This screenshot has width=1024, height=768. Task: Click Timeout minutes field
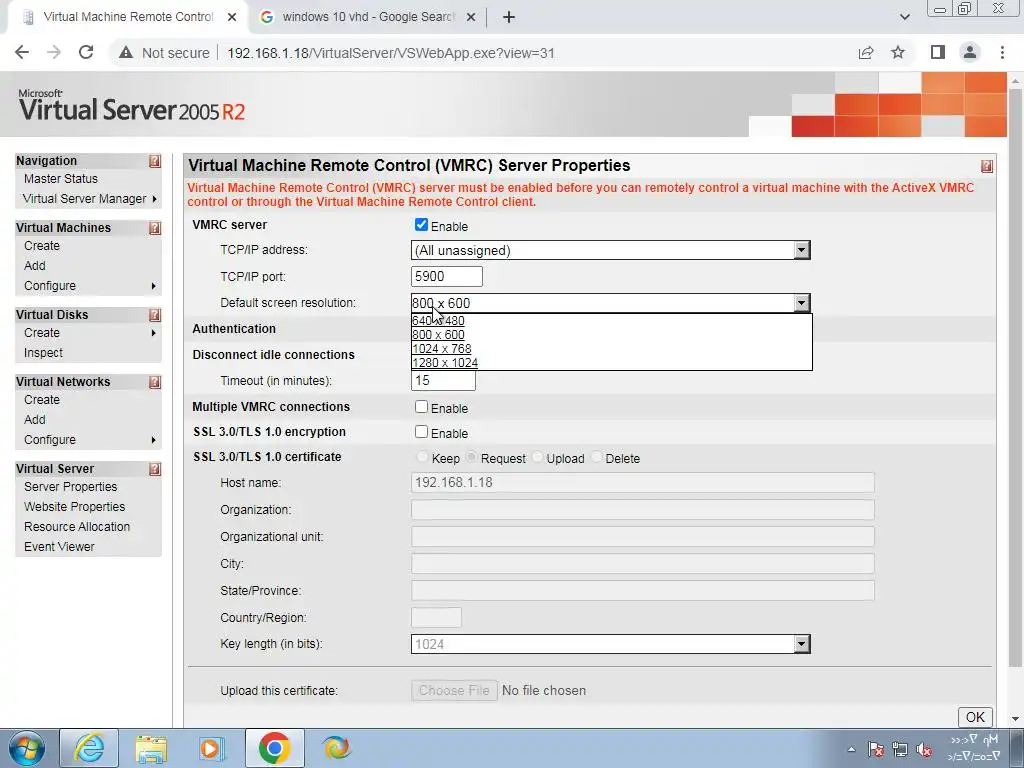point(443,381)
